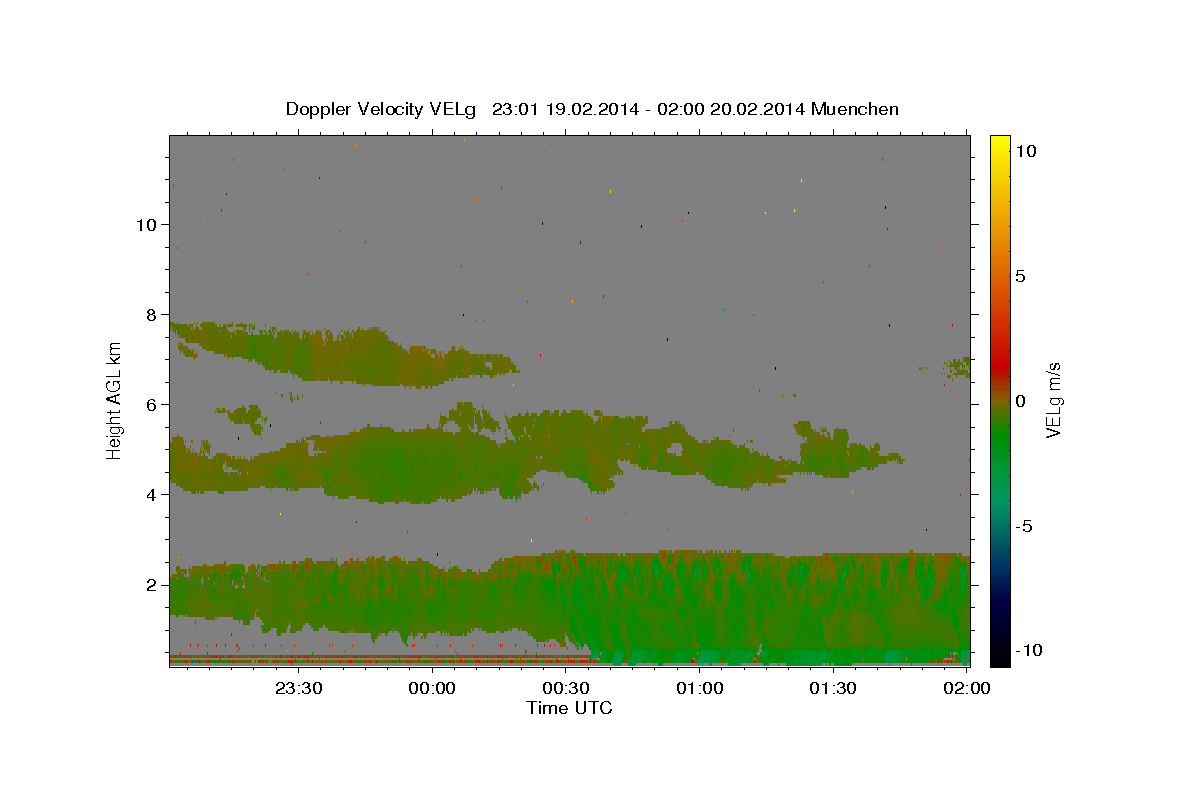Click the colorbar tick label -10
Image resolution: width=1200 pixels, height=800 pixels.
tap(1028, 650)
